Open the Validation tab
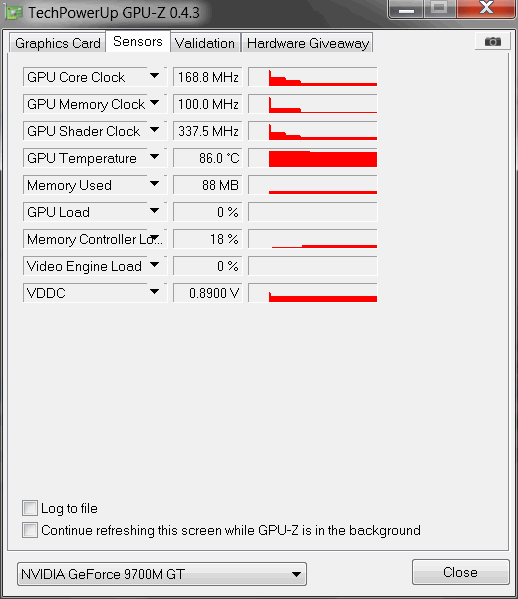Screen dimensions: 518x599 click(205, 43)
